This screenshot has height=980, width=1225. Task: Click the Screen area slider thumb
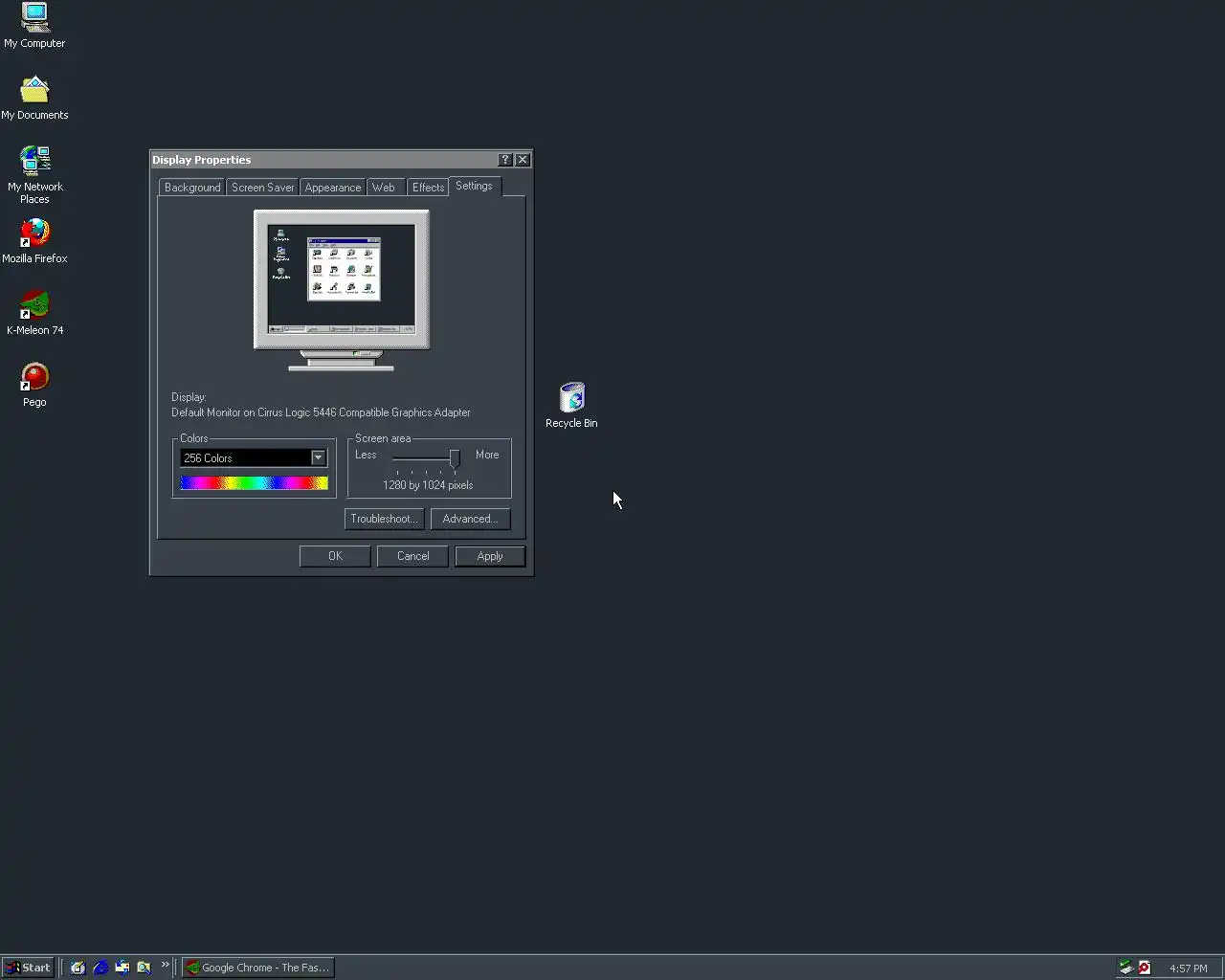(455, 459)
